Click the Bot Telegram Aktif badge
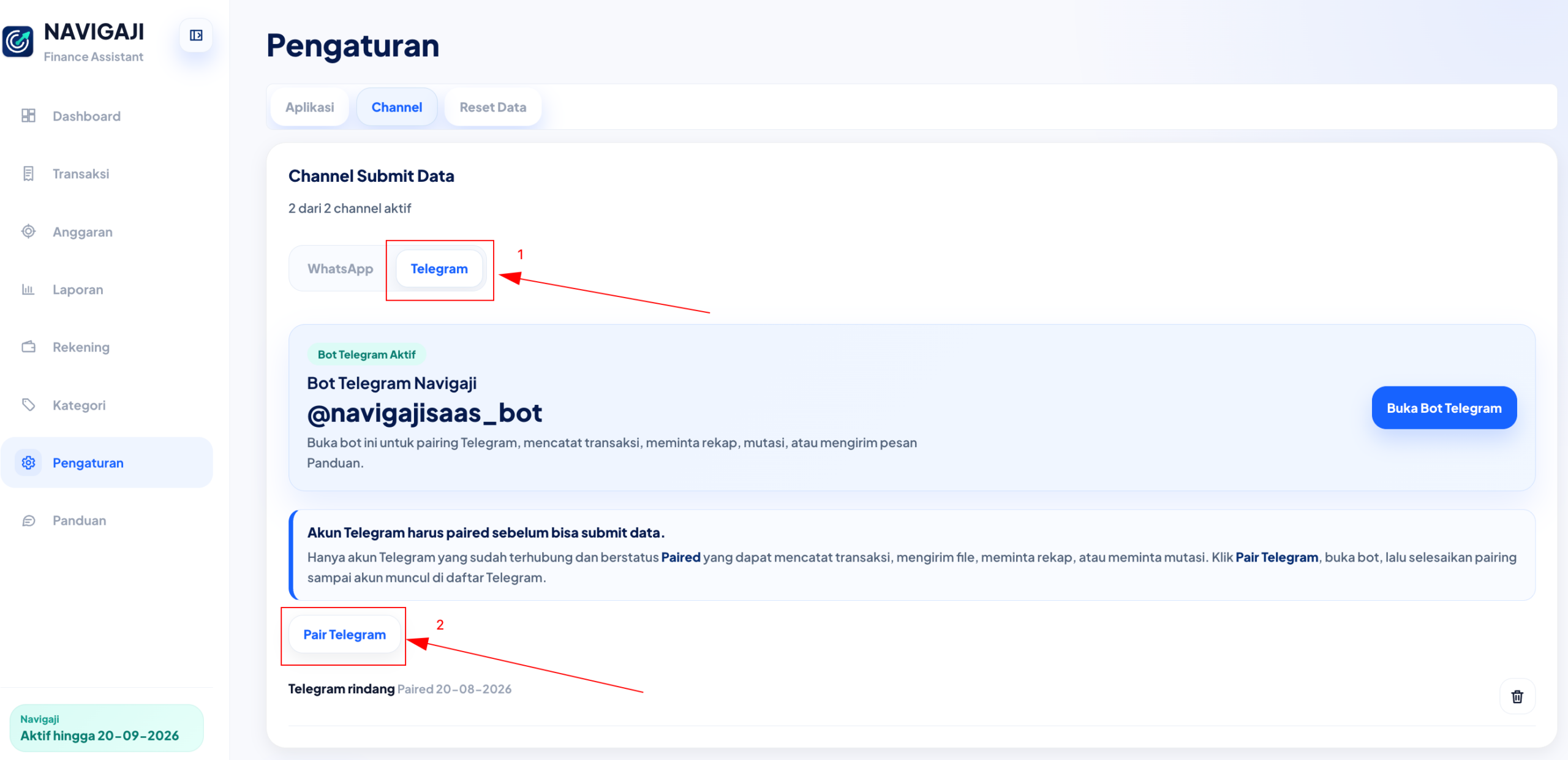Viewport: 1568px width, 760px height. 366,355
